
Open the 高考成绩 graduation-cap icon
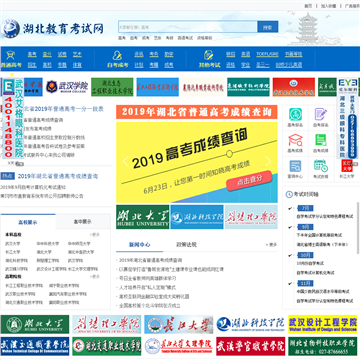click(295, 140)
